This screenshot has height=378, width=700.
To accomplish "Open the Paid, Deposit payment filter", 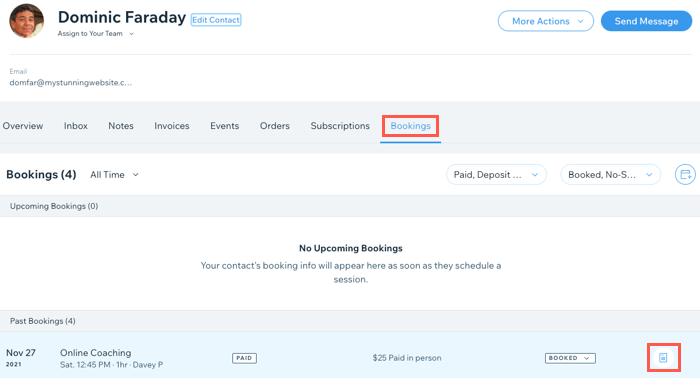I will pyautogui.click(x=496, y=174).
